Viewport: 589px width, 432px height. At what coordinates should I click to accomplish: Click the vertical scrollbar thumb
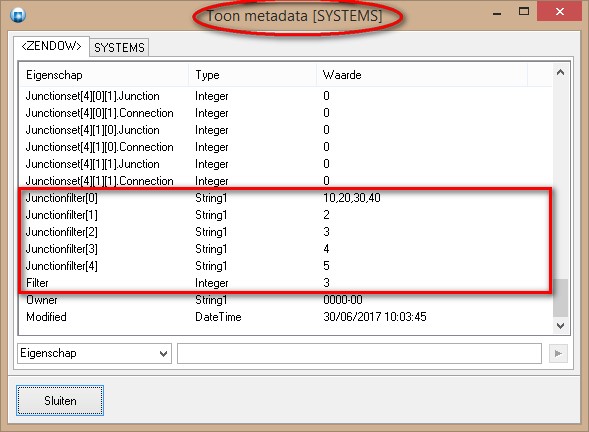click(x=560, y=298)
